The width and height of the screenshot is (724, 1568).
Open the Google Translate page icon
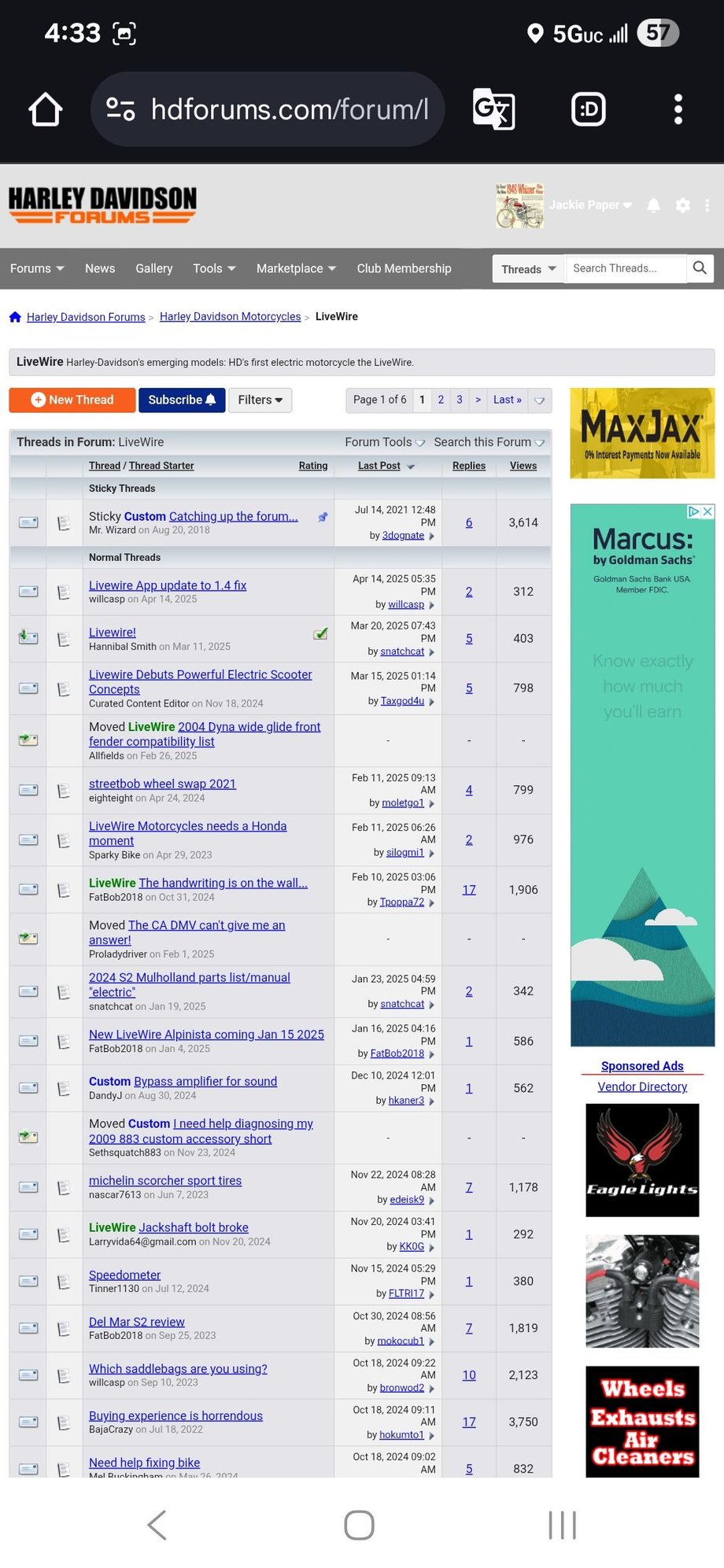point(493,109)
